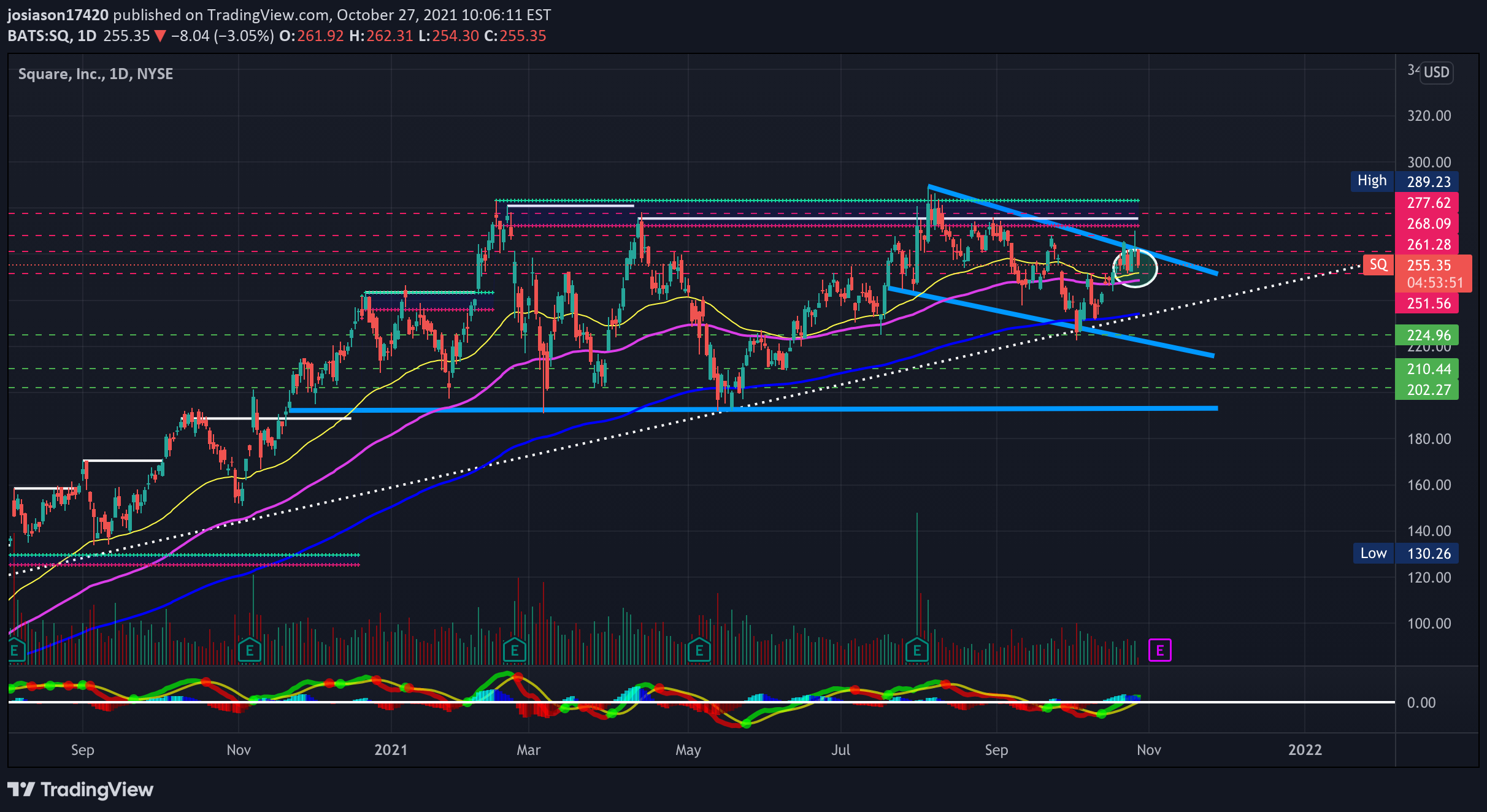Image resolution: width=1487 pixels, height=812 pixels.
Task: Click the BATS:SQ, 1D ticker text
Action: (52, 36)
